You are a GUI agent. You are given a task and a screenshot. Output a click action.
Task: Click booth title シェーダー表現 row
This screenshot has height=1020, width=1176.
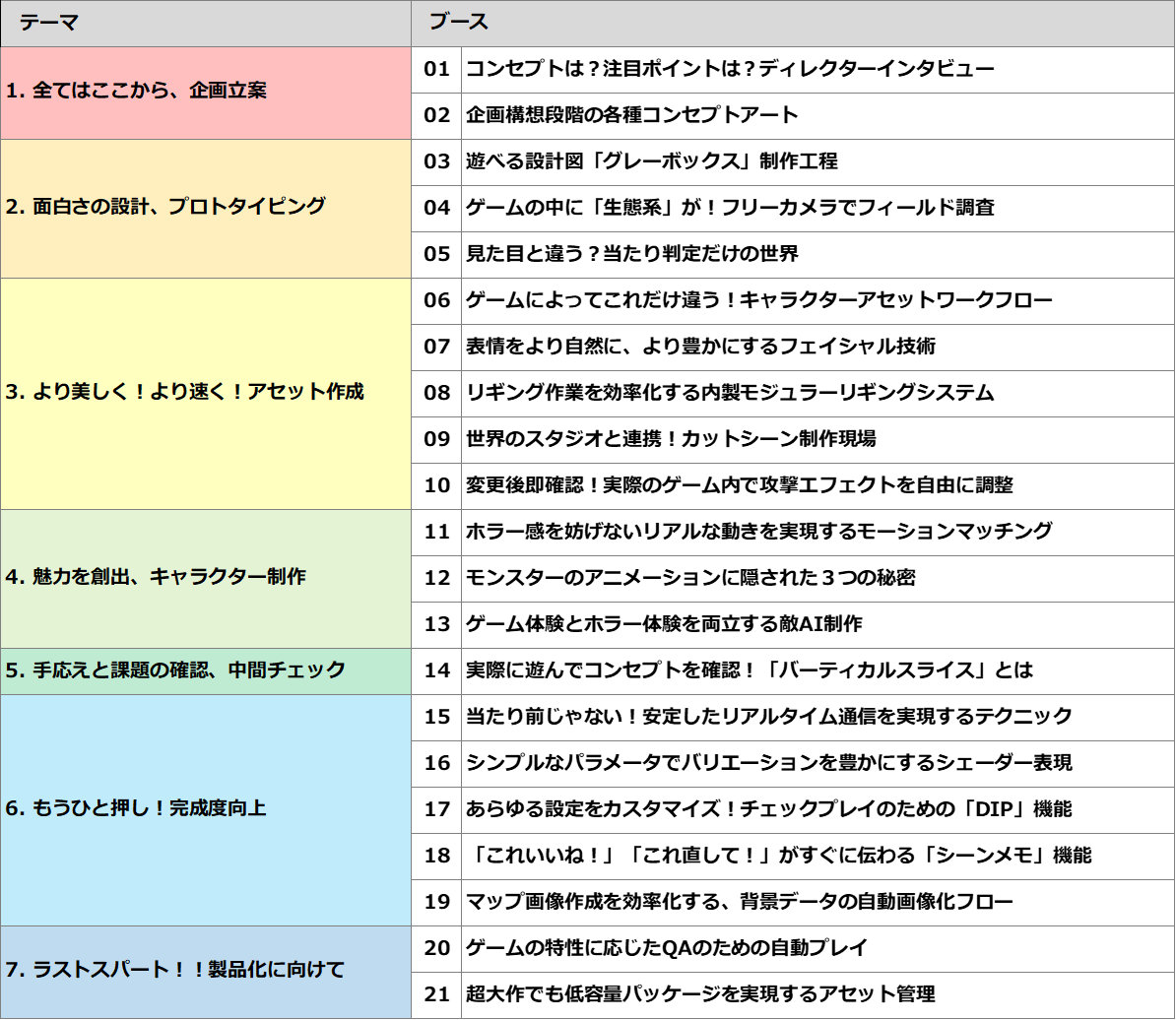[817, 764]
